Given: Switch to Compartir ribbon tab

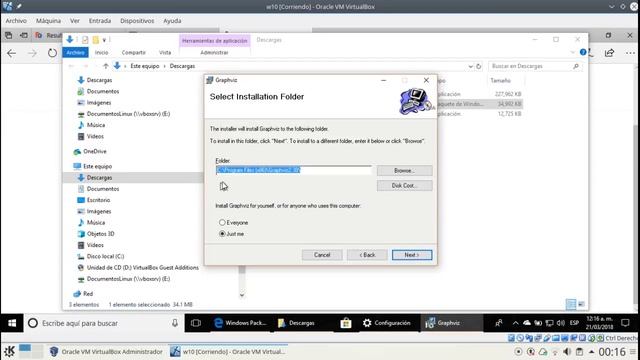Looking at the screenshot, I should point(133,52).
